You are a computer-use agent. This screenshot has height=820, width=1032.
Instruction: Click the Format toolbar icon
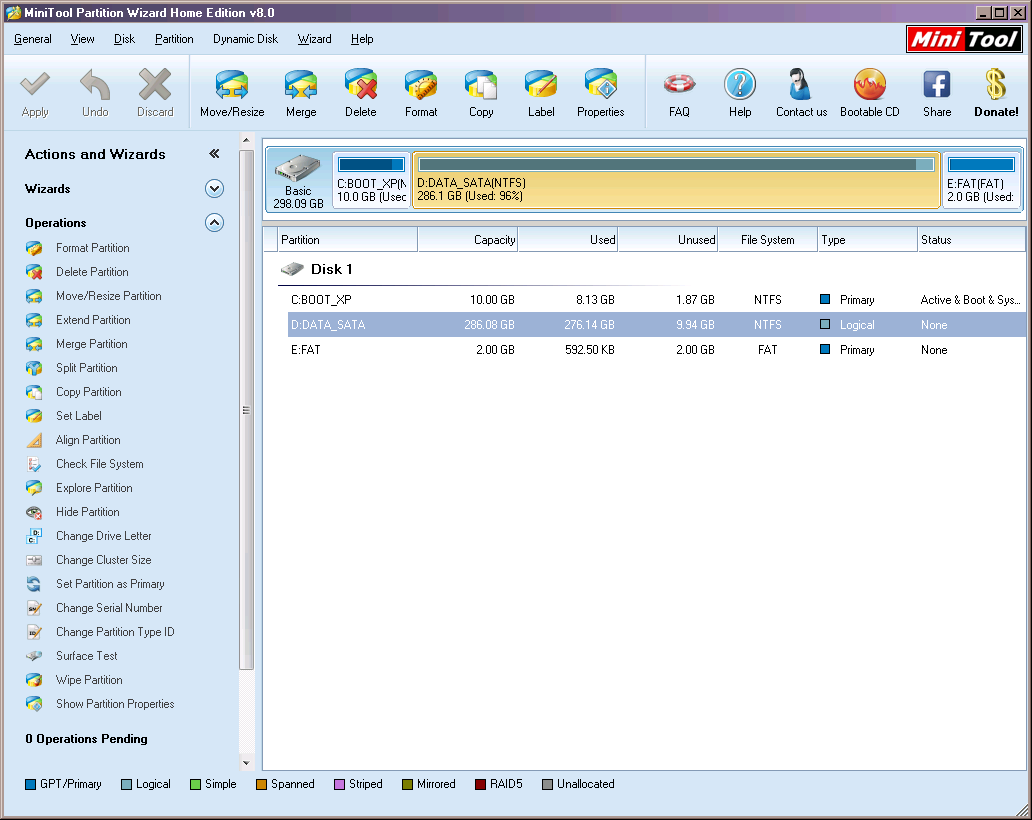[421, 85]
